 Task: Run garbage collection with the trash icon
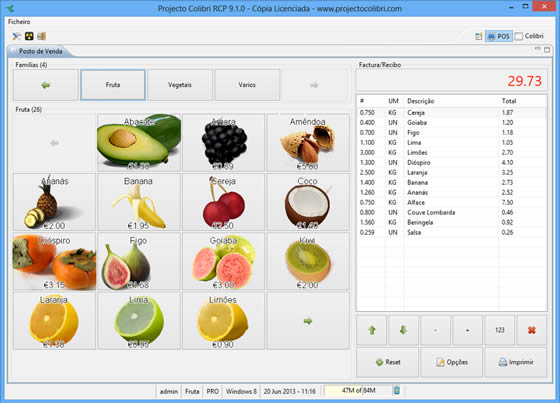click(x=397, y=390)
